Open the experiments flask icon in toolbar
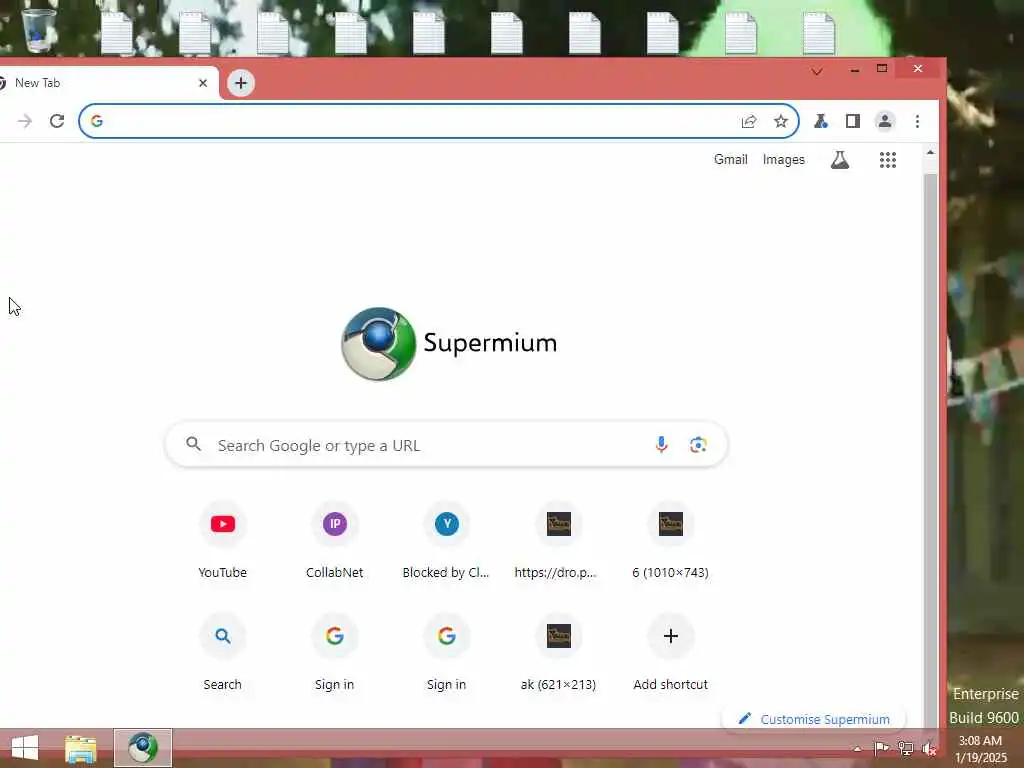The height and width of the screenshot is (768, 1024). [821, 121]
